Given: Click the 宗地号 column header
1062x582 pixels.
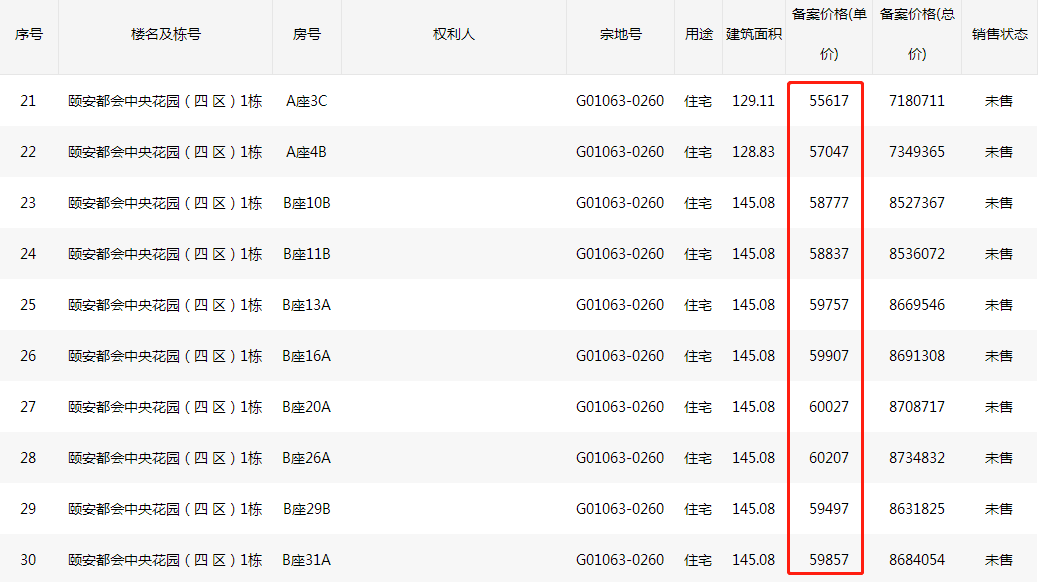Looking at the screenshot, I should pos(620,35).
